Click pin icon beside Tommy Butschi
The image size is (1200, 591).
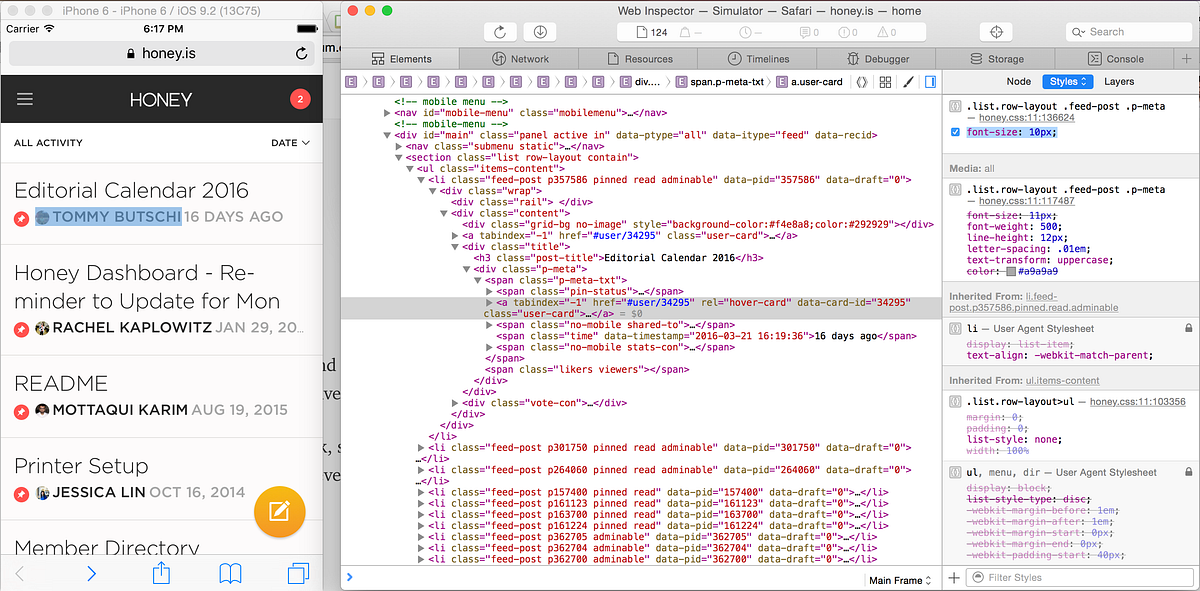[22, 218]
